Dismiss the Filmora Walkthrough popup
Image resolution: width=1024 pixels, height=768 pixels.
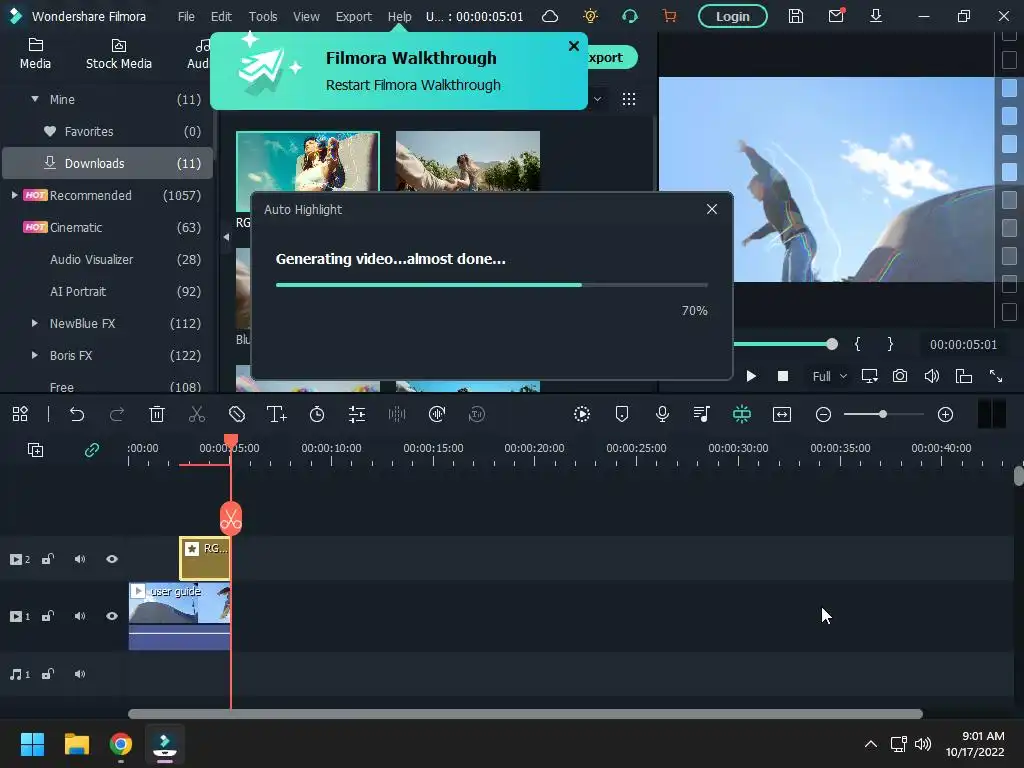coord(573,46)
